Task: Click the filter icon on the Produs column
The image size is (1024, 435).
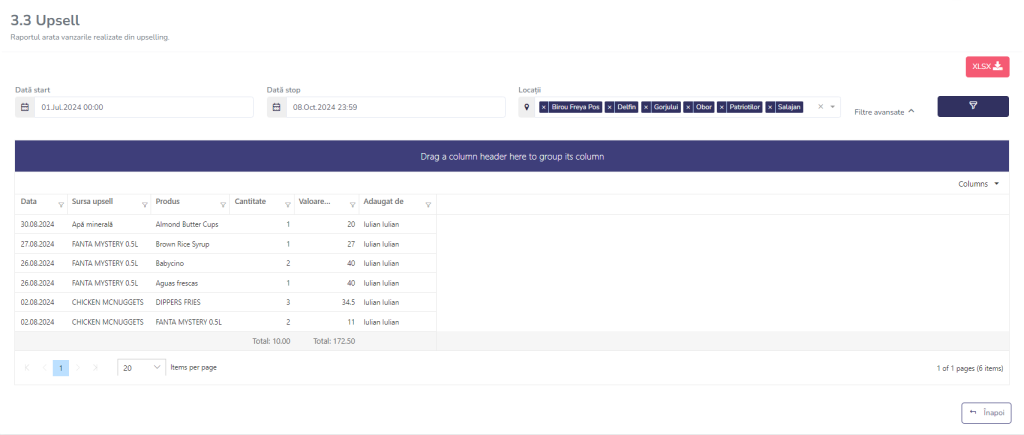Action: point(223,204)
